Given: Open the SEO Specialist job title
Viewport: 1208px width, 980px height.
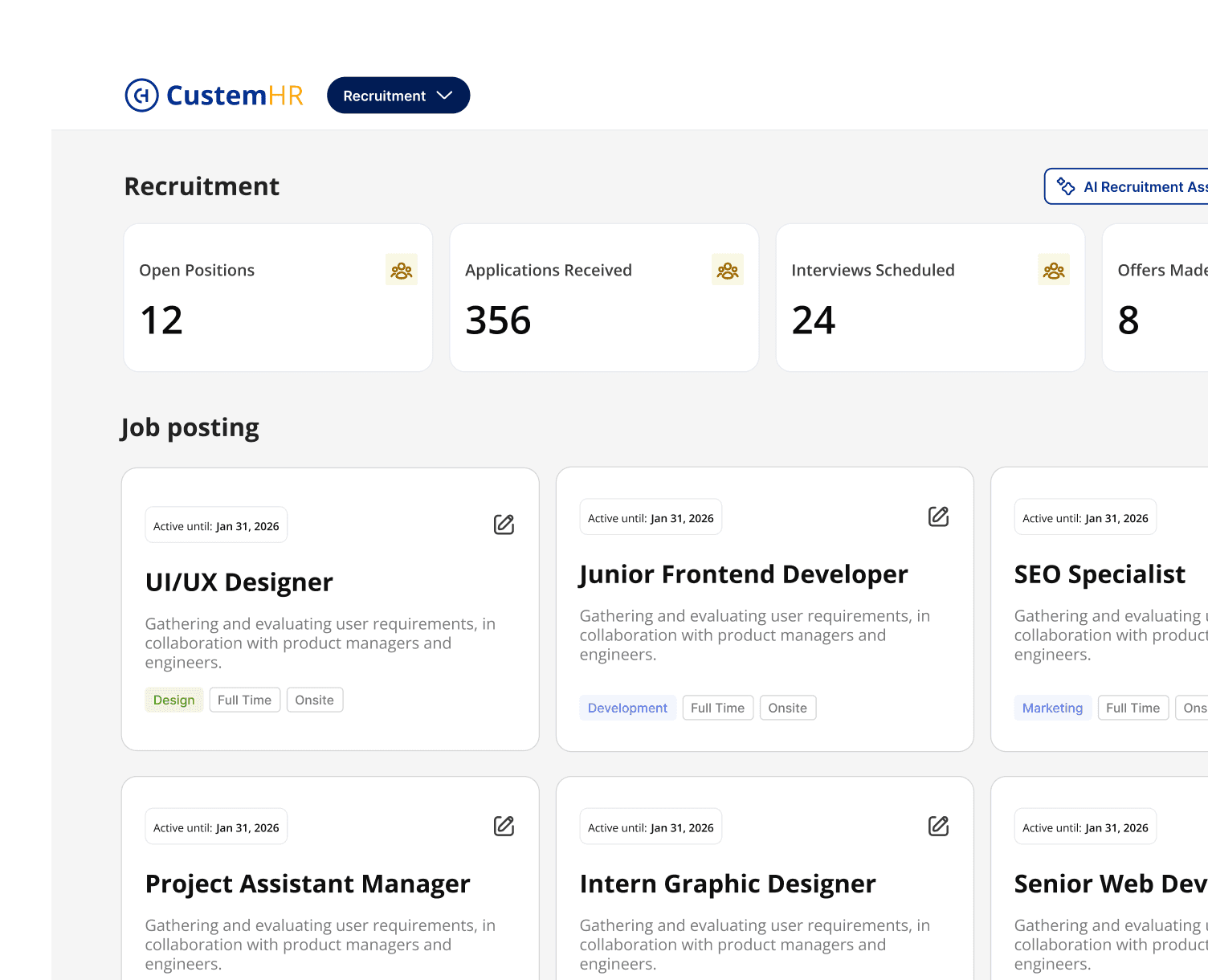Looking at the screenshot, I should (x=1100, y=574).
